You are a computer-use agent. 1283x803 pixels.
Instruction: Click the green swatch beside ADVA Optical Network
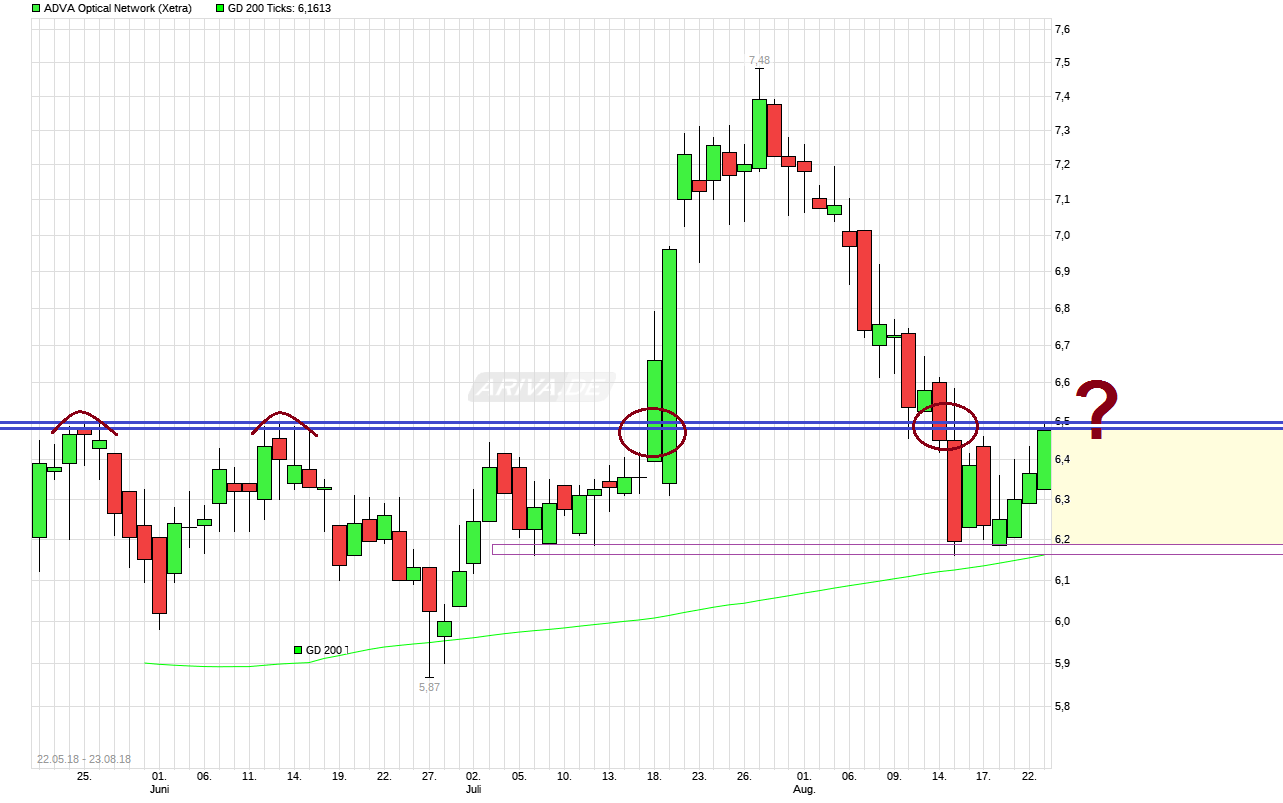click(36, 8)
